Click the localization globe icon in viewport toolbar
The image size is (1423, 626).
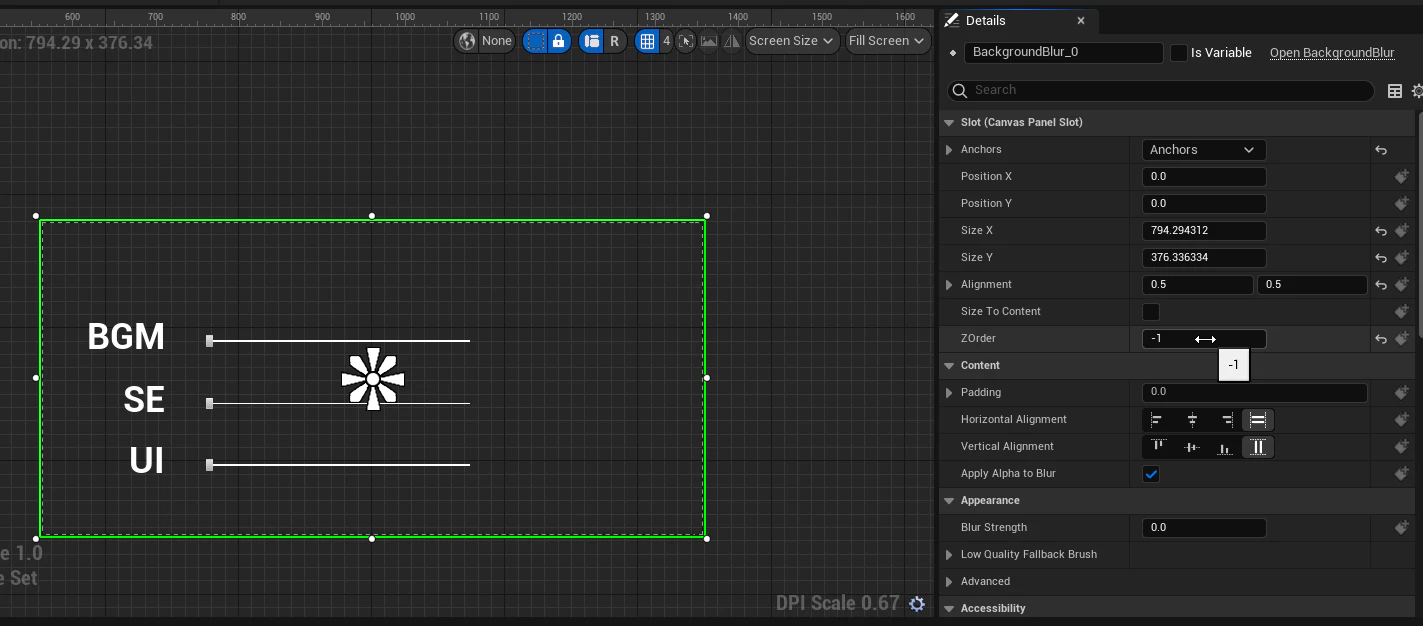click(467, 41)
